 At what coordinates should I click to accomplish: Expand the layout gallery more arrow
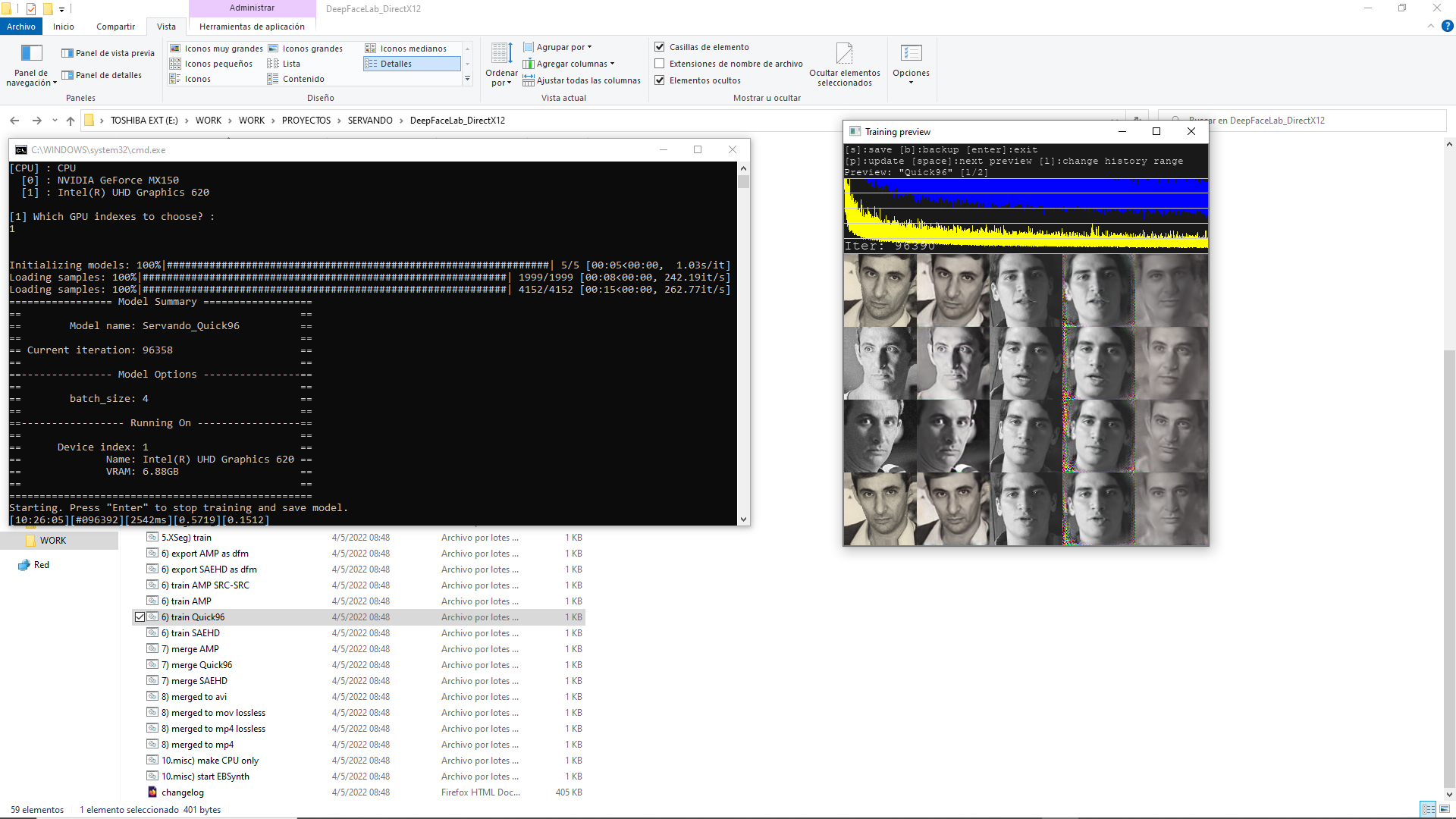click(x=468, y=79)
